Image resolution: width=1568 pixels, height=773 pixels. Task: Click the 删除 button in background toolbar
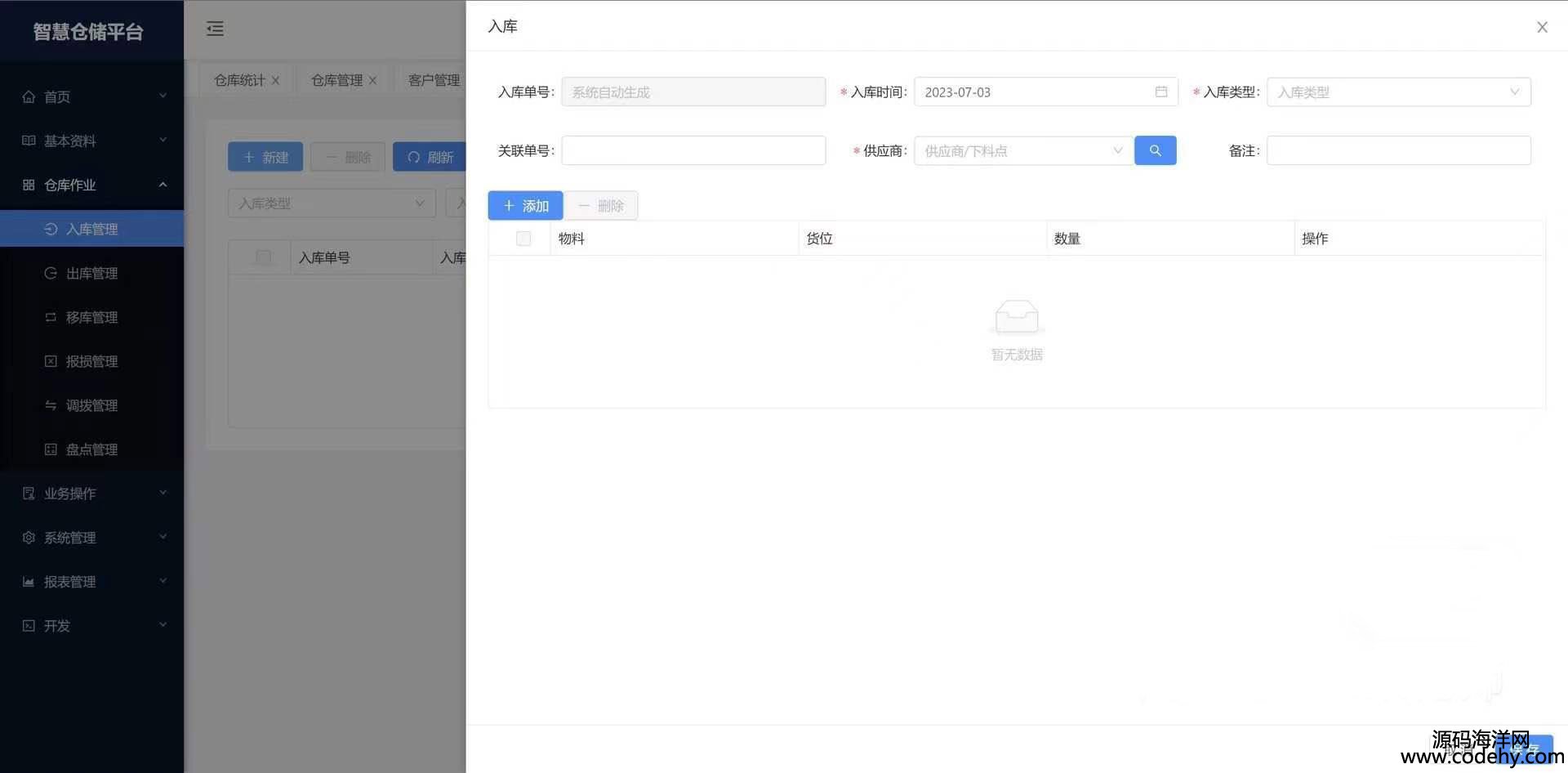[348, 157]
